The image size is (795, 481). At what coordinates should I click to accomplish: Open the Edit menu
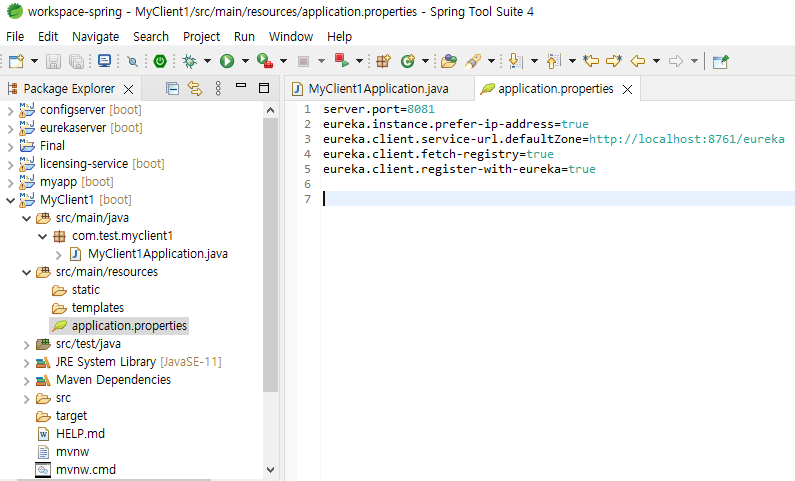pos(48,36)
